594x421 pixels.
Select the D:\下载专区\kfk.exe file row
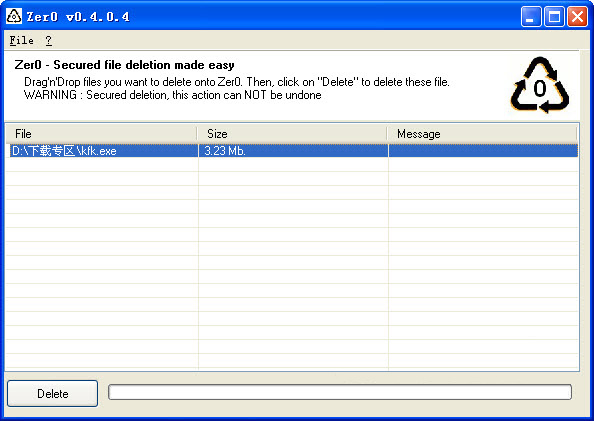click(292, 151)
